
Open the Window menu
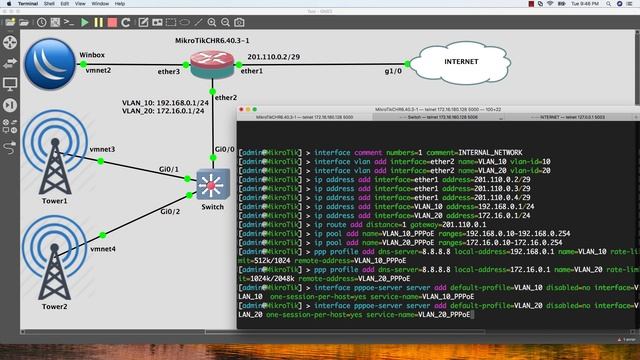pyautogui.click(x=100, y=4)
